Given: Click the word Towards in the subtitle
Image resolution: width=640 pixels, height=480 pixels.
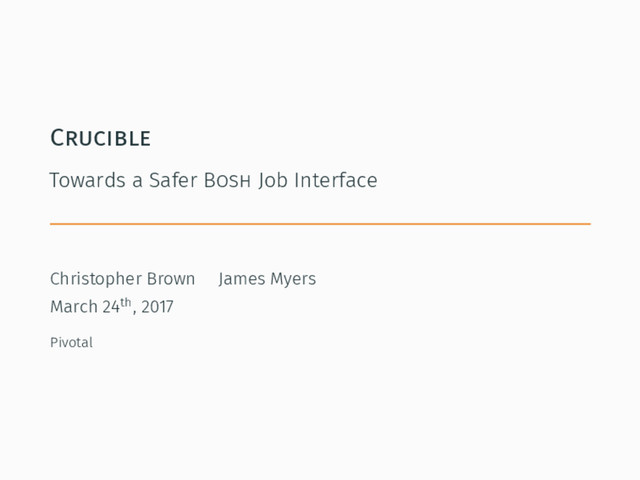Looking at the screenshot, I should 87,181.
